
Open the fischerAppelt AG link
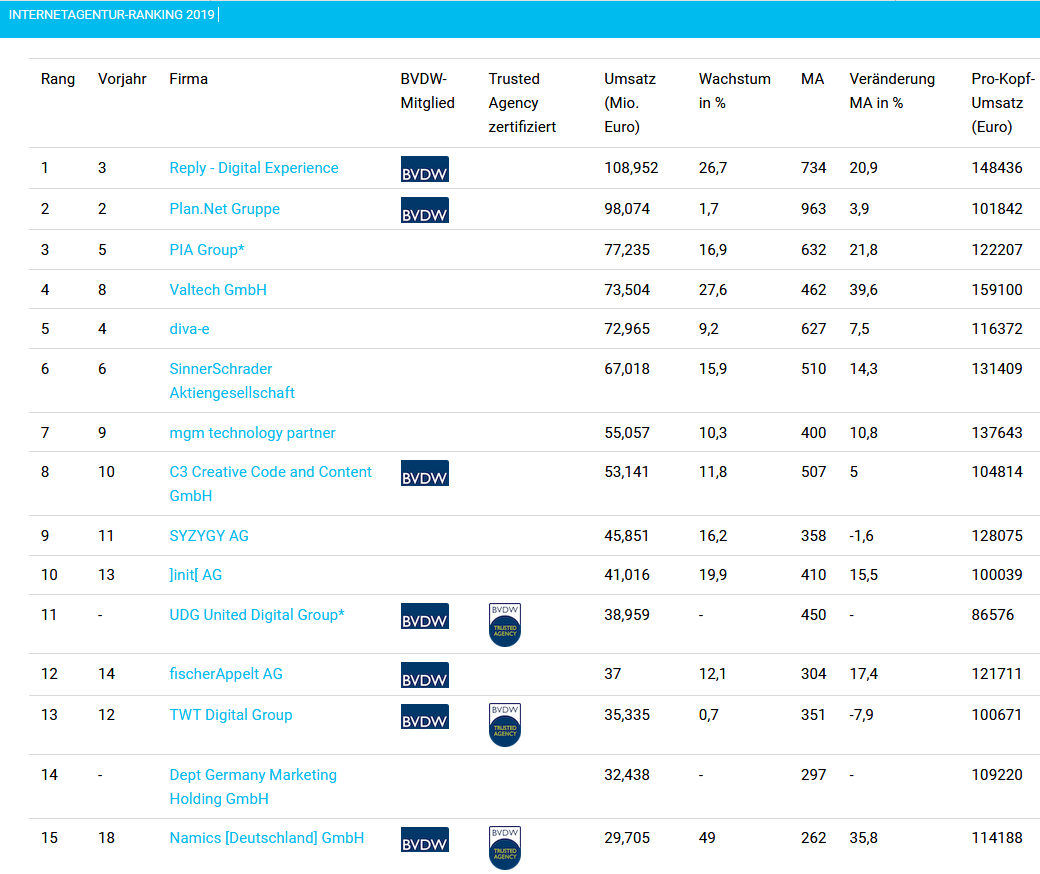[226, 674]
